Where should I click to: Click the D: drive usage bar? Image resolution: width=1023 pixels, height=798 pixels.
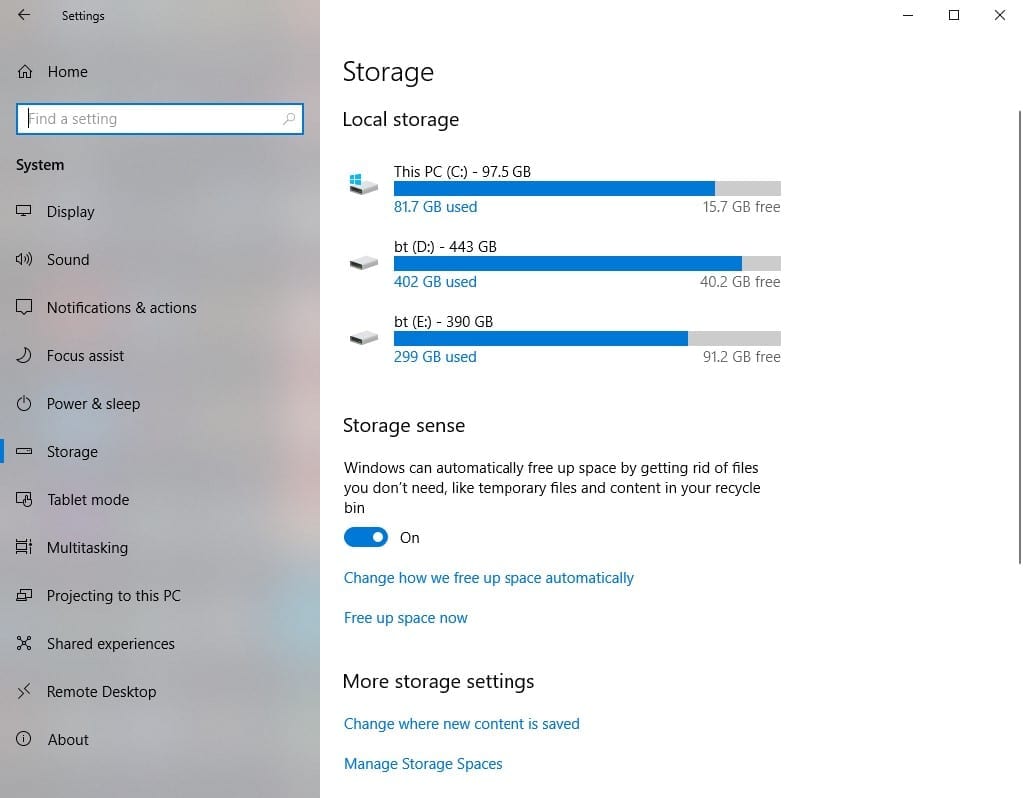click(587, 264)
